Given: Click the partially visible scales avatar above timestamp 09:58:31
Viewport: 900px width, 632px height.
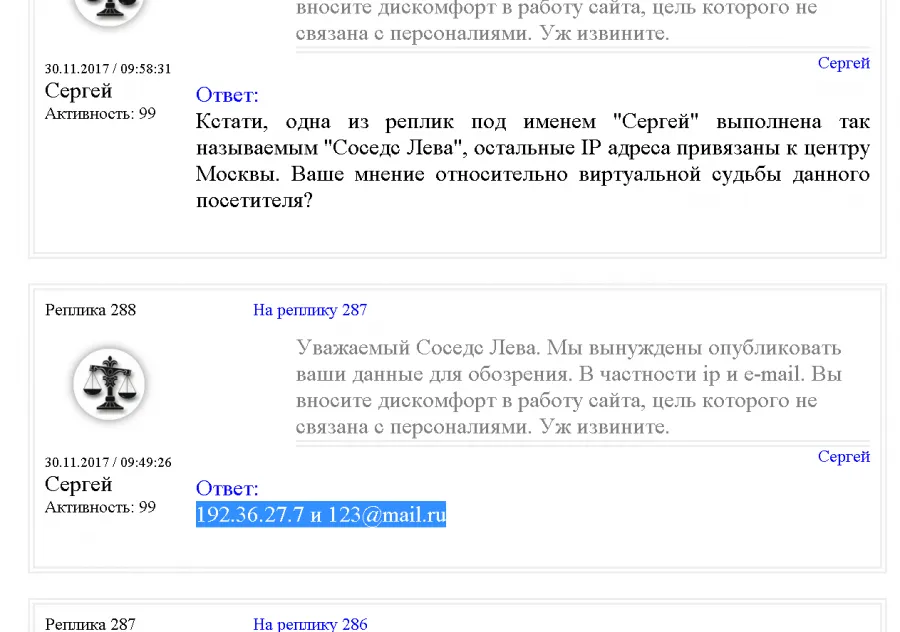Looking at the screenshot, I should [109, 11].
